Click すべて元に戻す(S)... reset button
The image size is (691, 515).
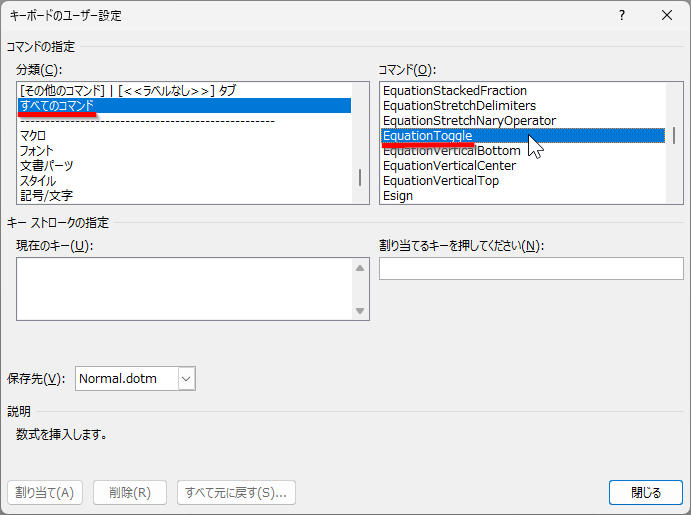pos(236,492)
